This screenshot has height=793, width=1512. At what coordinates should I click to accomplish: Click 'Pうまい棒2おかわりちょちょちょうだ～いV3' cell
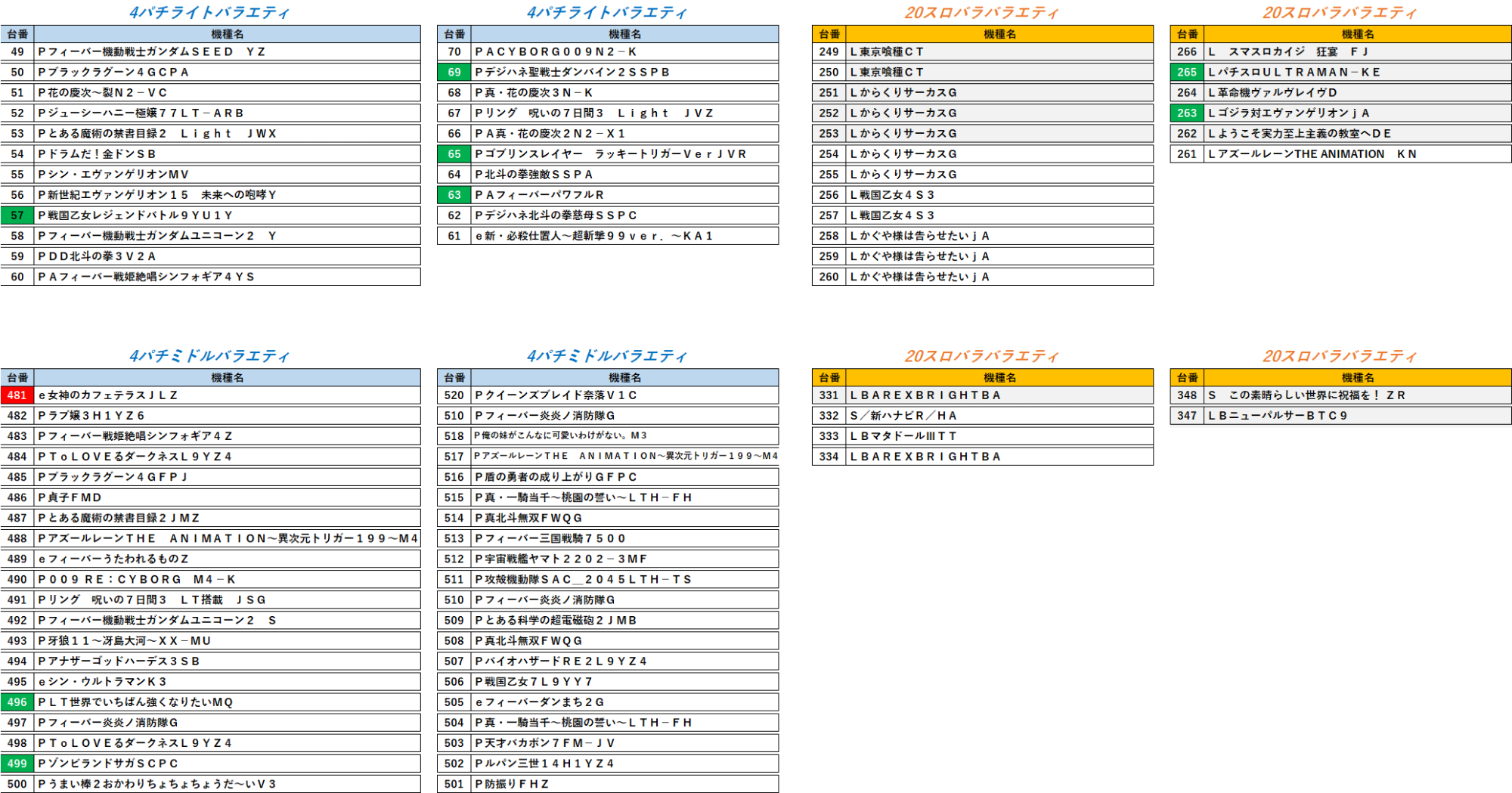(228, 784)
